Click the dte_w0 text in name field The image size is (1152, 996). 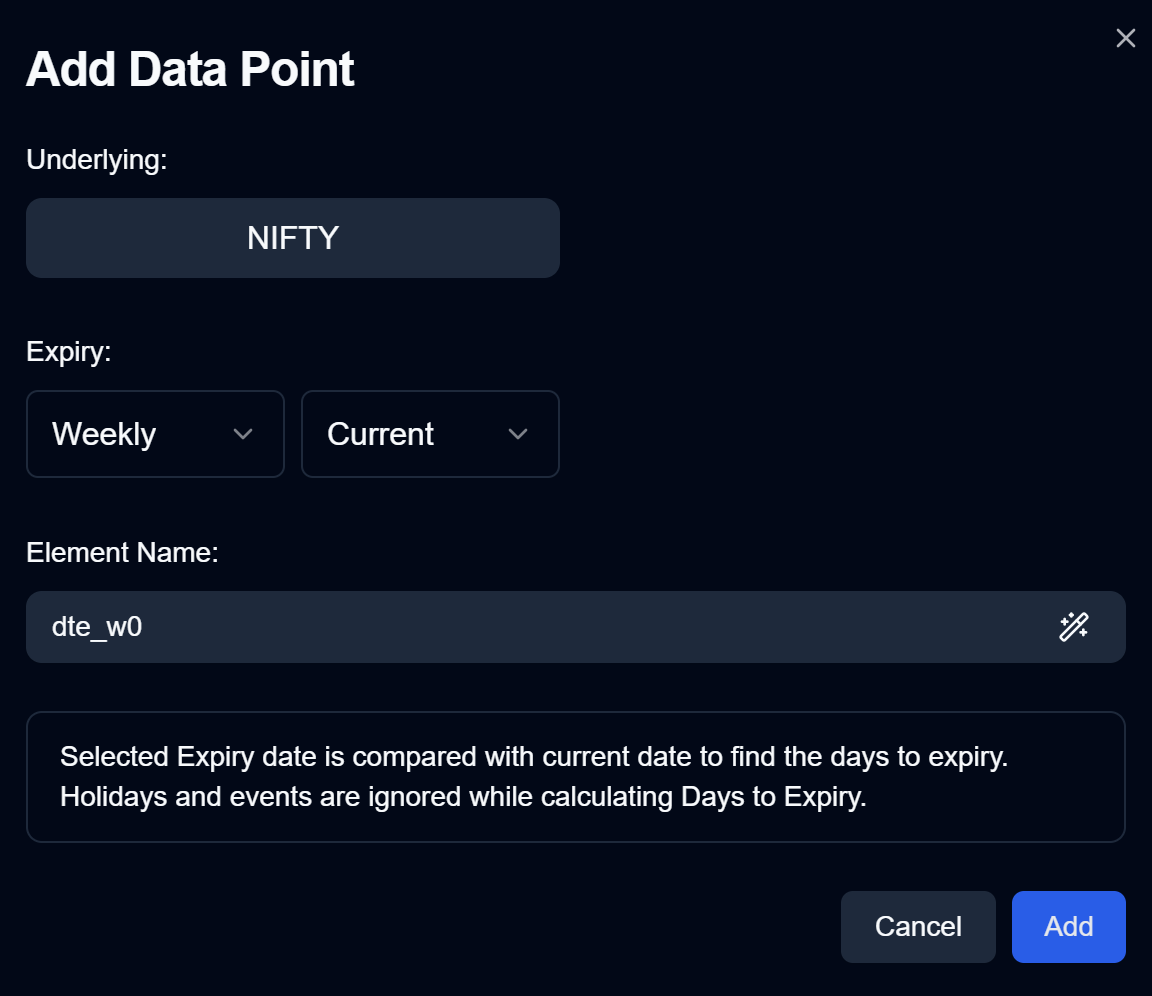[97, 627]
